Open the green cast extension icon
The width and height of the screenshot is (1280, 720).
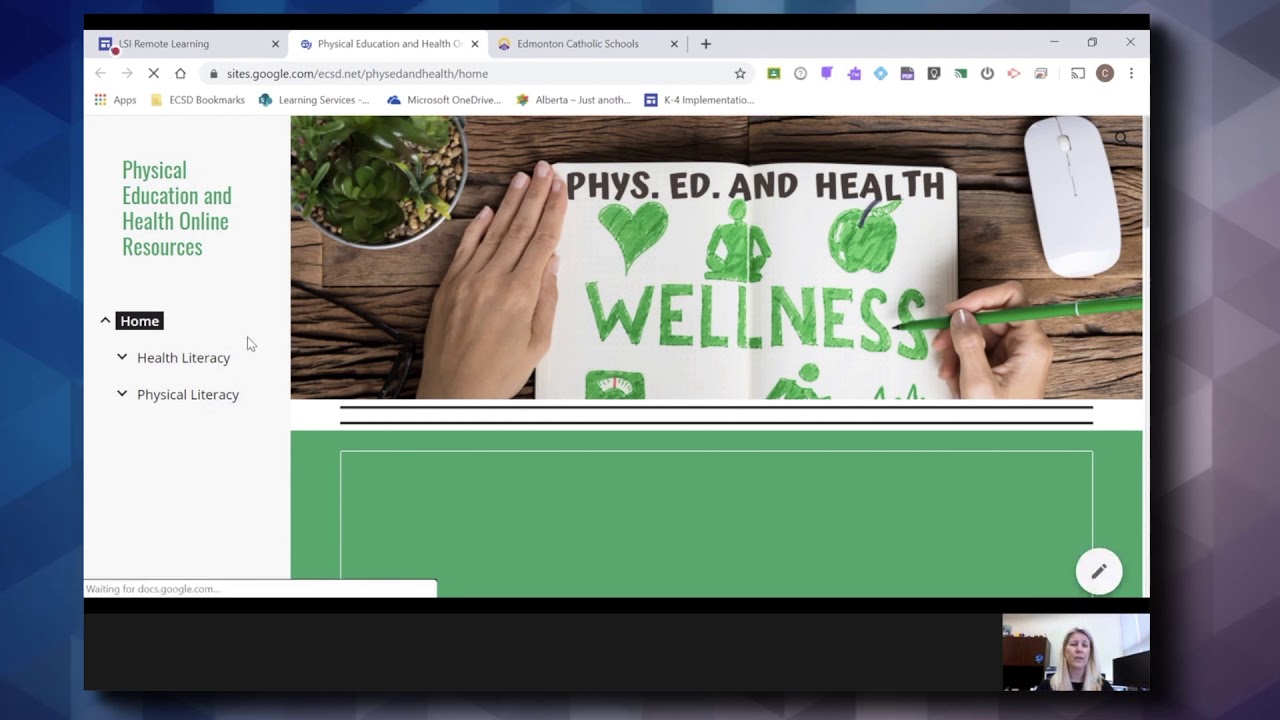pos(960,73)
